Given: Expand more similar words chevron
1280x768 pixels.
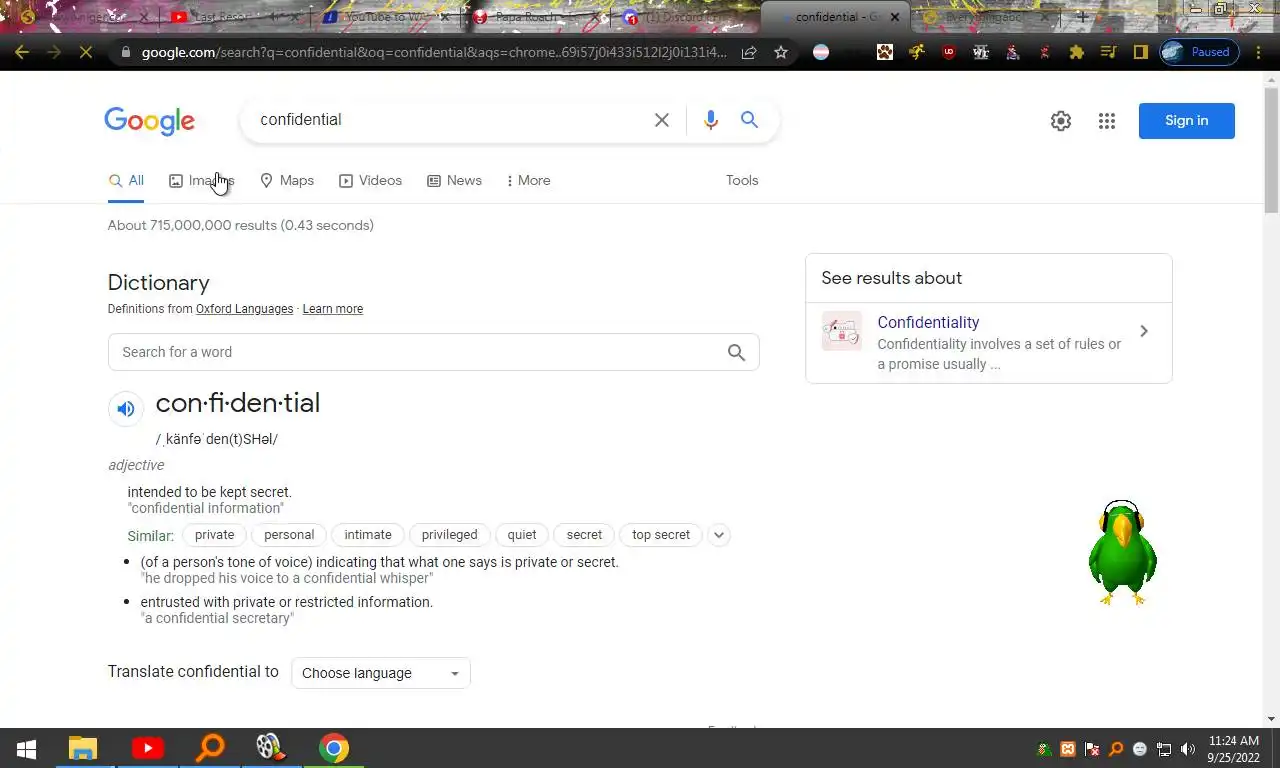Looking at the screenshot, I should point(718,535).
